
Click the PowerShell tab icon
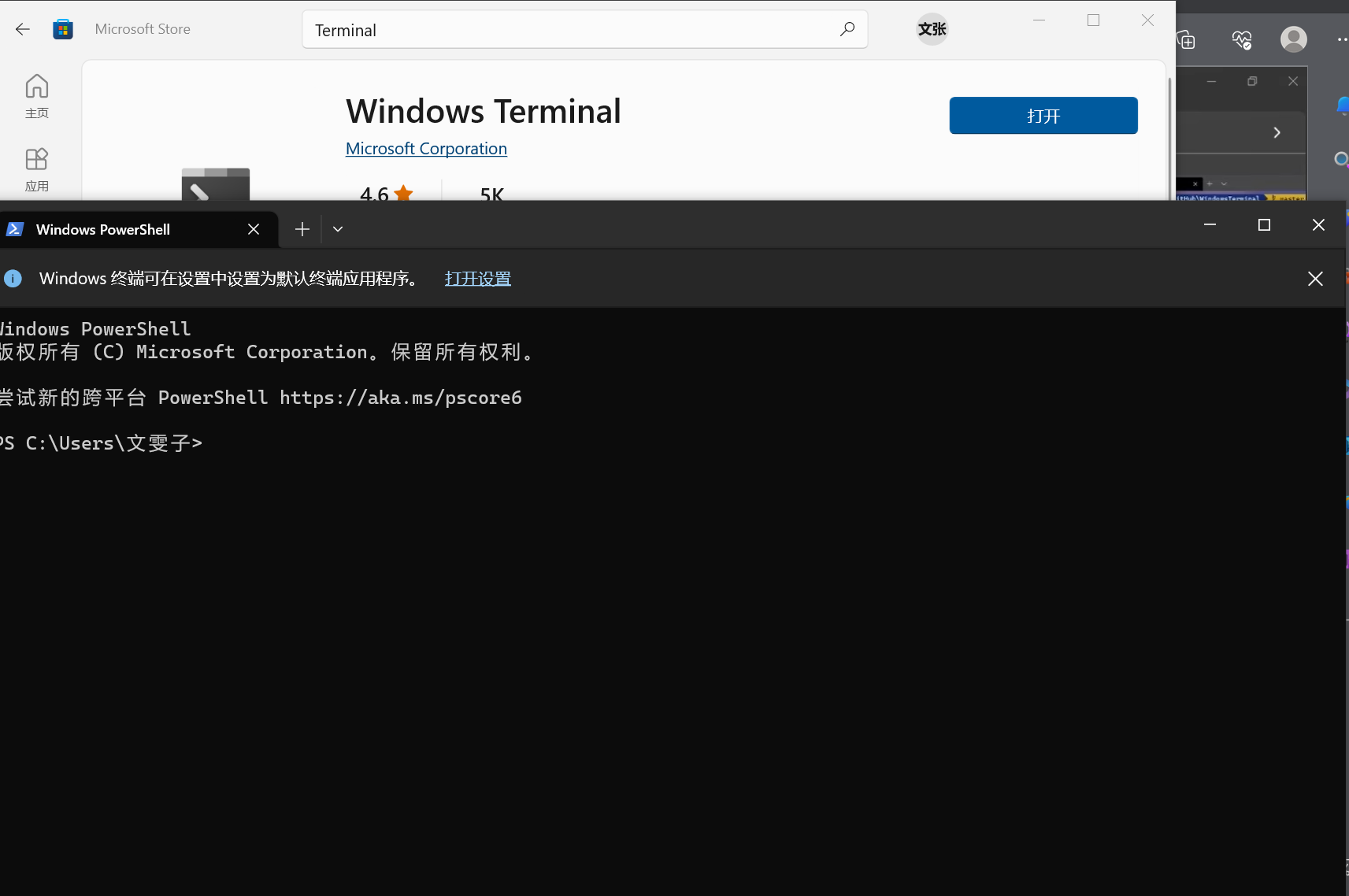[x=14, y=229]
